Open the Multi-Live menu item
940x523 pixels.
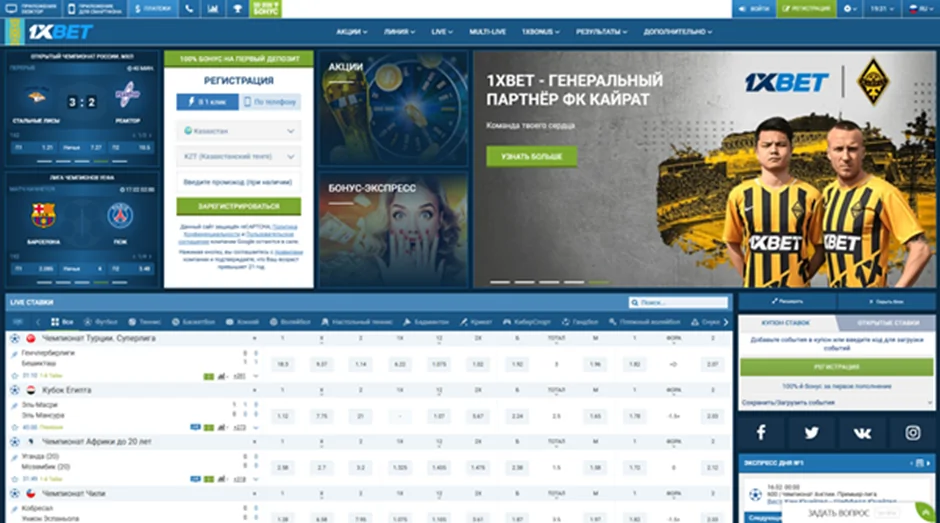coord(487,32)
